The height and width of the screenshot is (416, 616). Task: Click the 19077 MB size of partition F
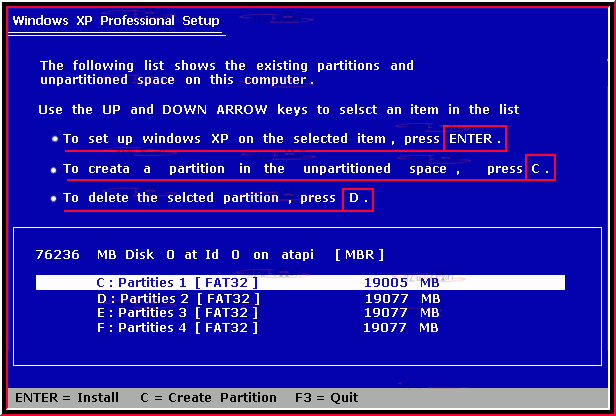(400, 328)
